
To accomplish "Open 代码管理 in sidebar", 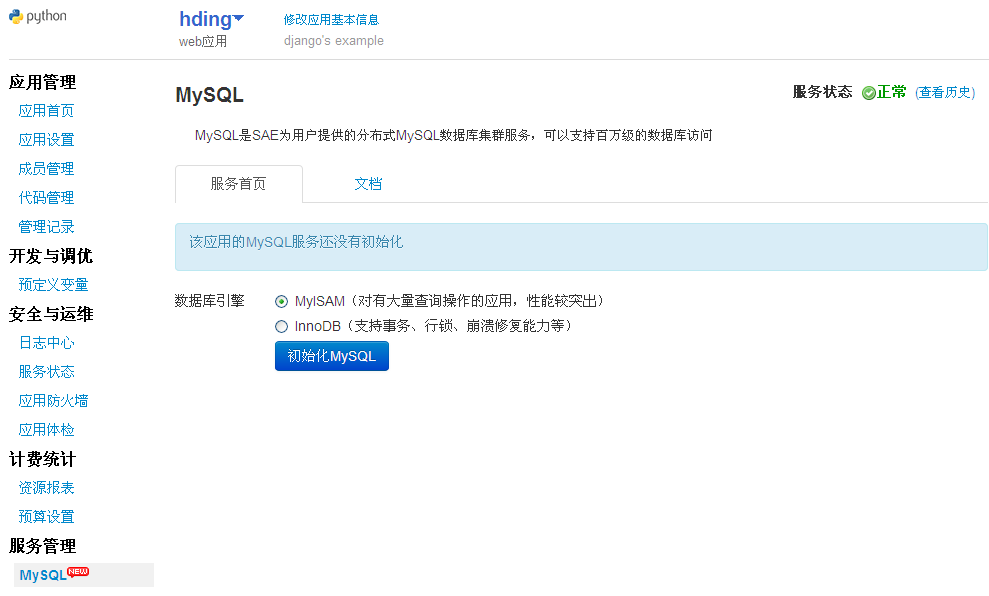I will tap(46, 198).
